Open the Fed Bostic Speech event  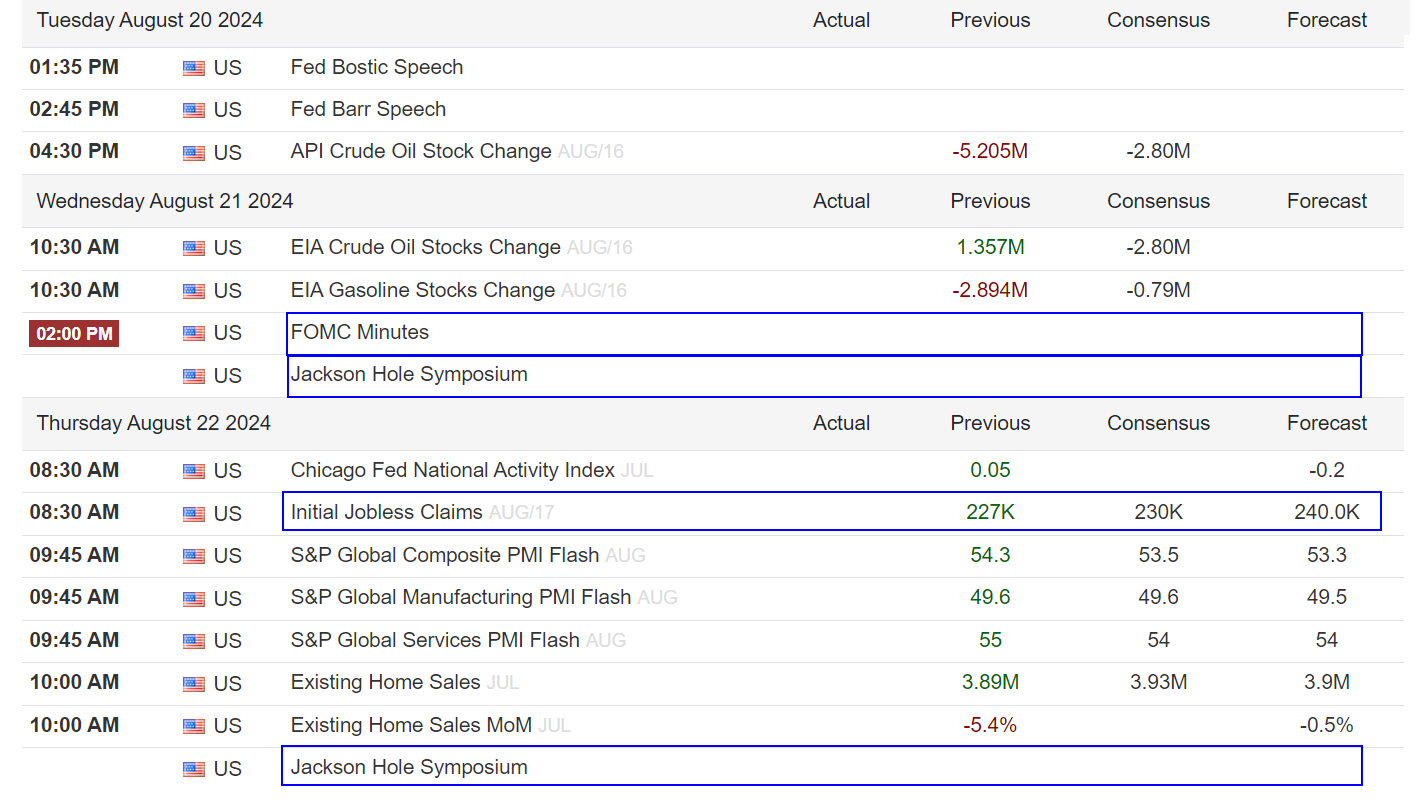(x=377, y=67)
